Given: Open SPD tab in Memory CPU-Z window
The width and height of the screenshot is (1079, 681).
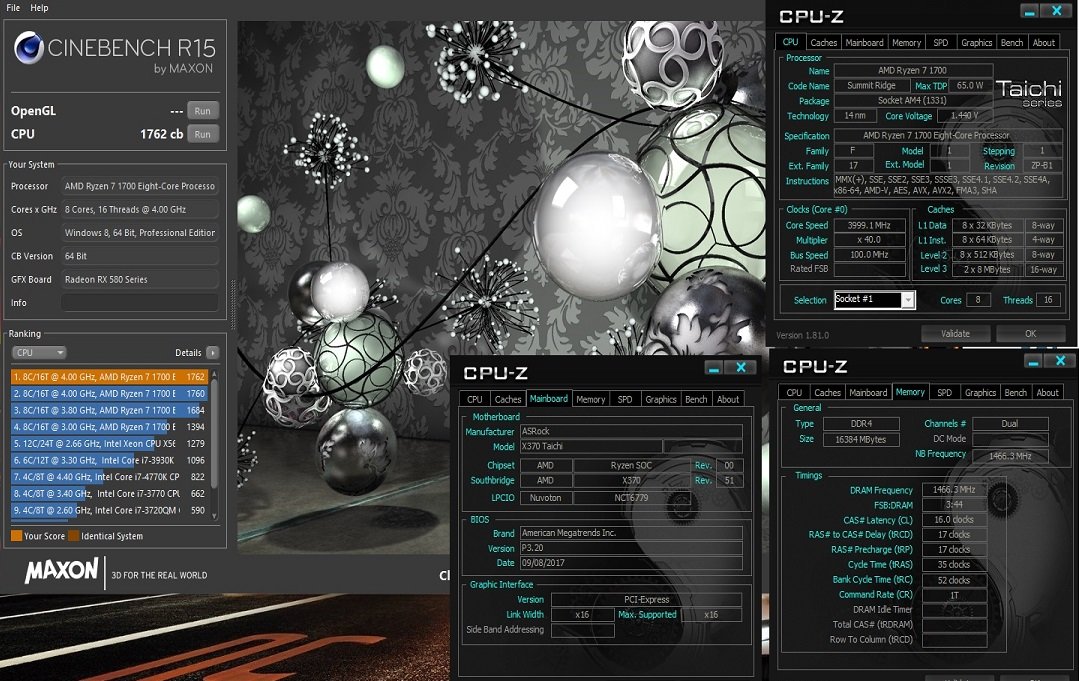Looking at the screenshot, I should click(944, 392).
